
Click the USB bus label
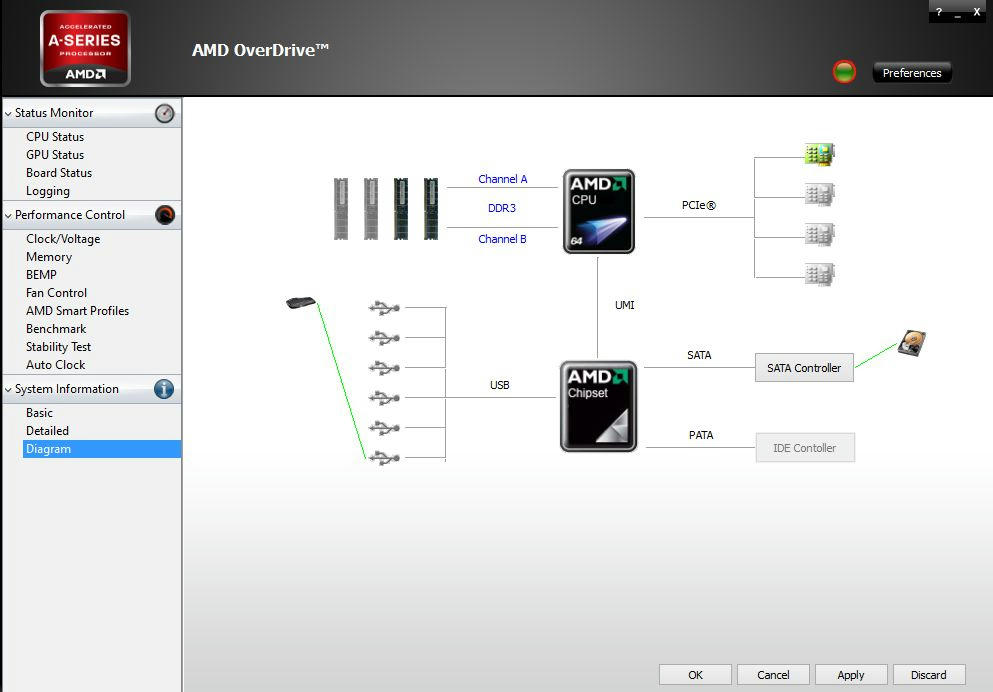click(500, 385)
